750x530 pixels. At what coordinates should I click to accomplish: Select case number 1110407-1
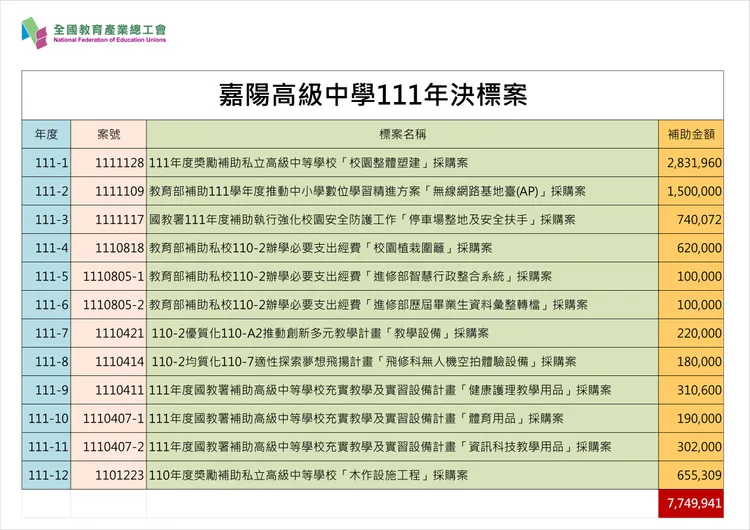click(109, 419)
